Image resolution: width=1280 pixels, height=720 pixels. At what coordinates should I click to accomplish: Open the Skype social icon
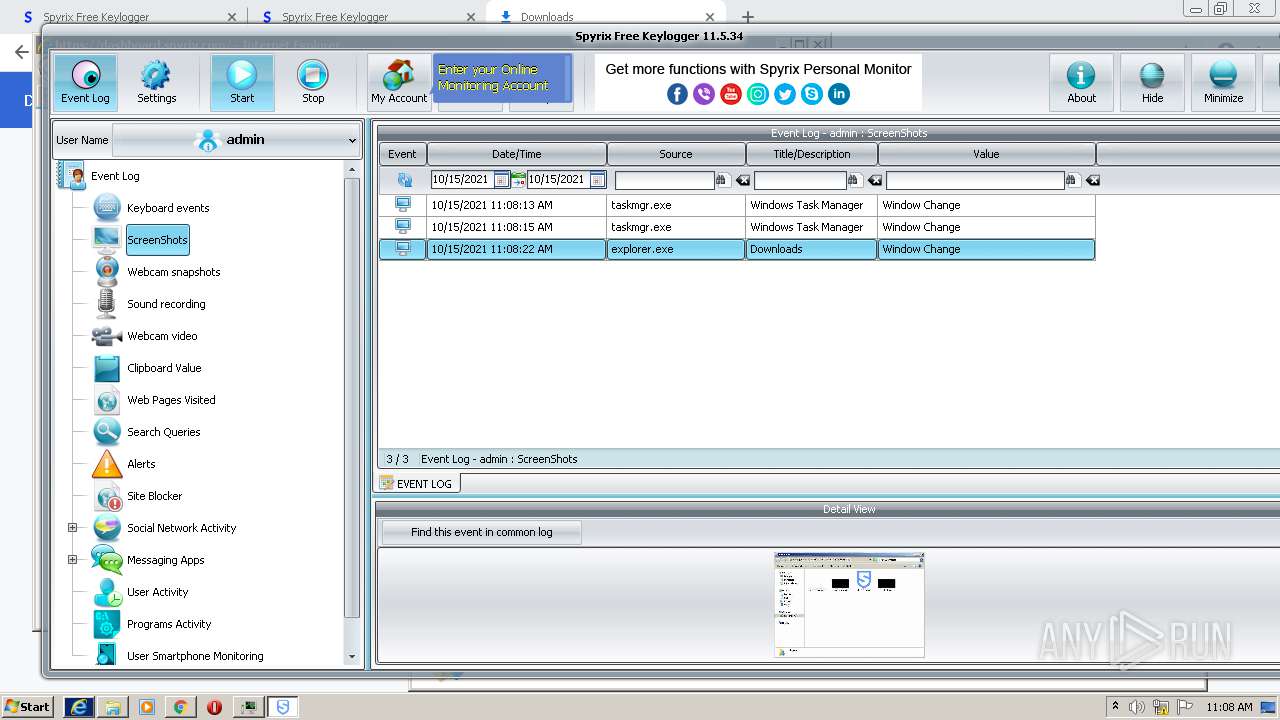tap(812, 94)
